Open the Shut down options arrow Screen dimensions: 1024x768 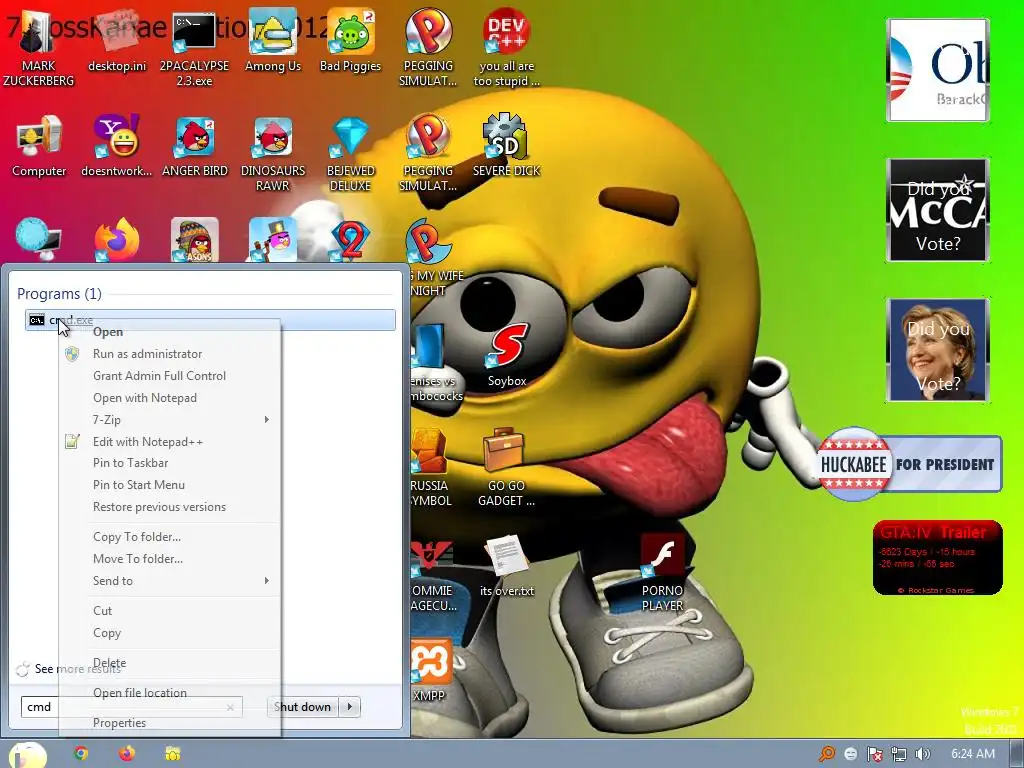pyautogui.click(x=350, y=707)
